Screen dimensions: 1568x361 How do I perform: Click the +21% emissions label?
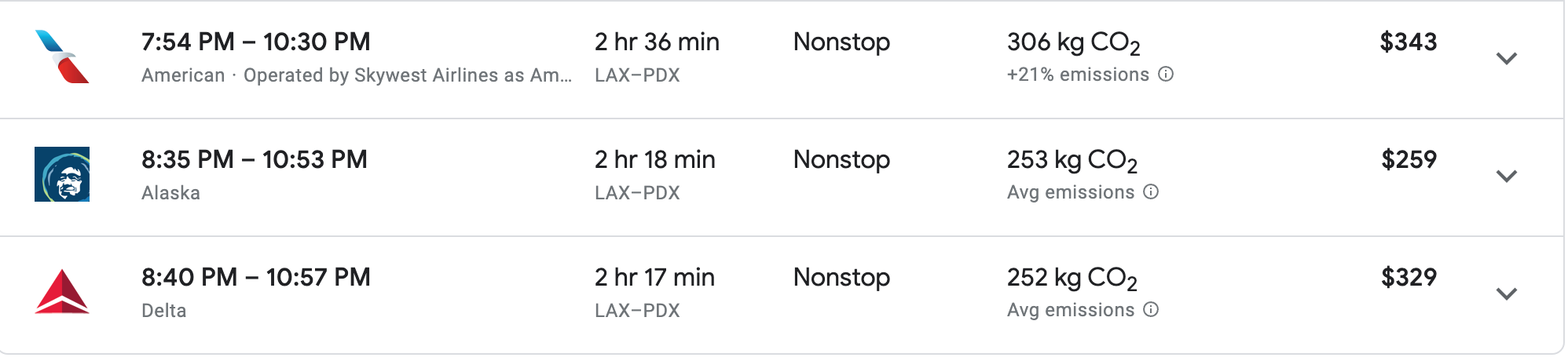click(1078, 75)
